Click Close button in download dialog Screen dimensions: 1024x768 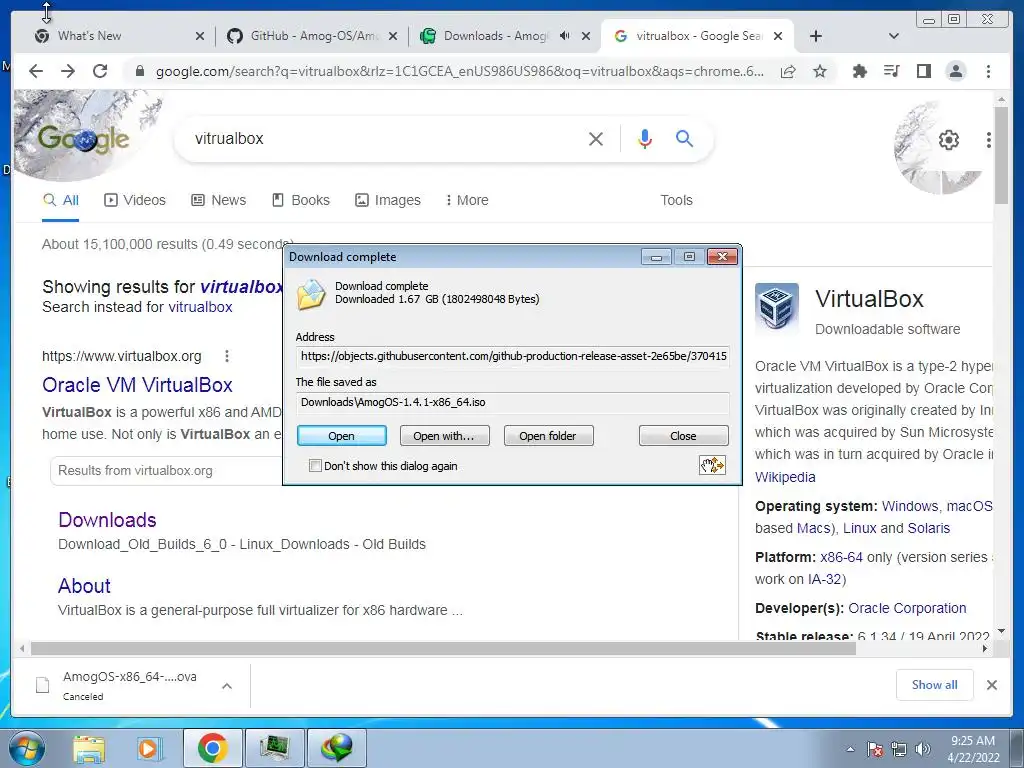point(683,436)
